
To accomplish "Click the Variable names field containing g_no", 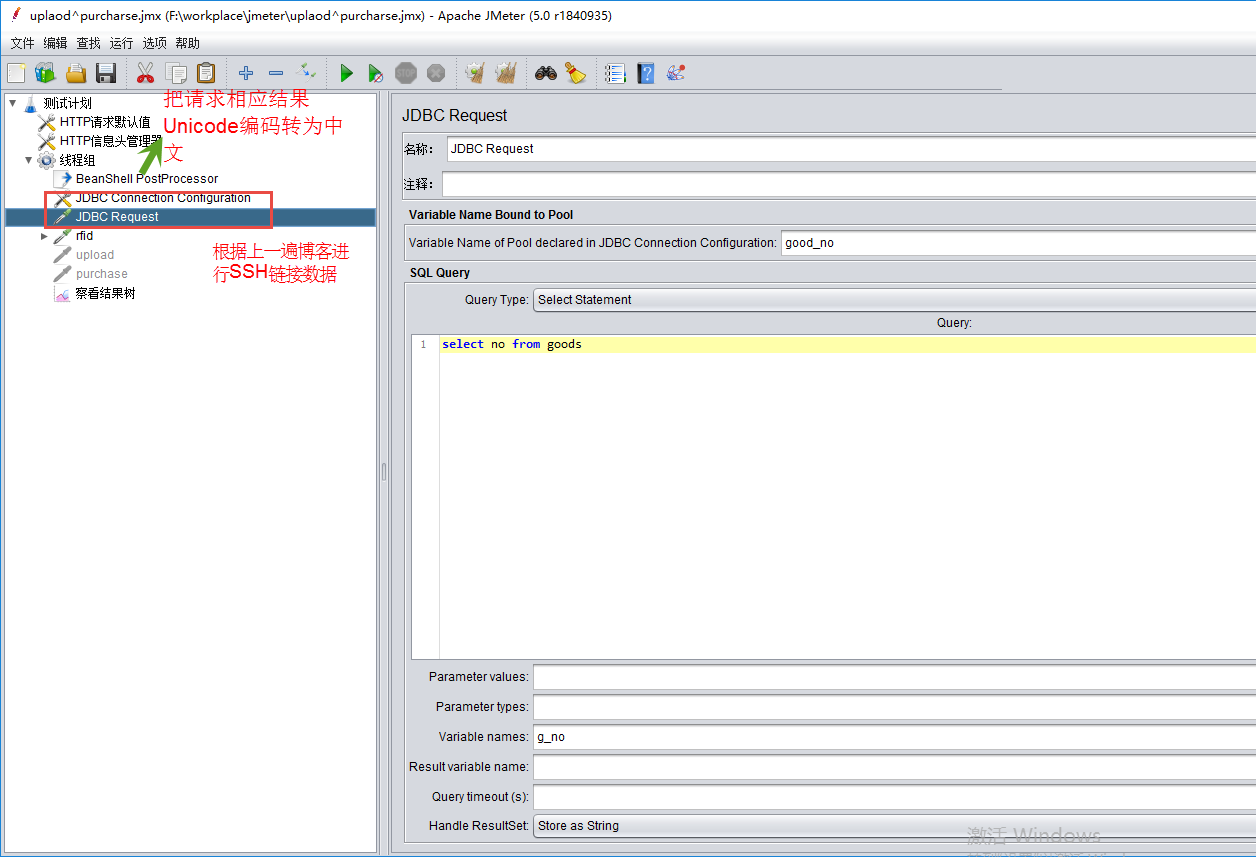I will click(x=894, y=737).
